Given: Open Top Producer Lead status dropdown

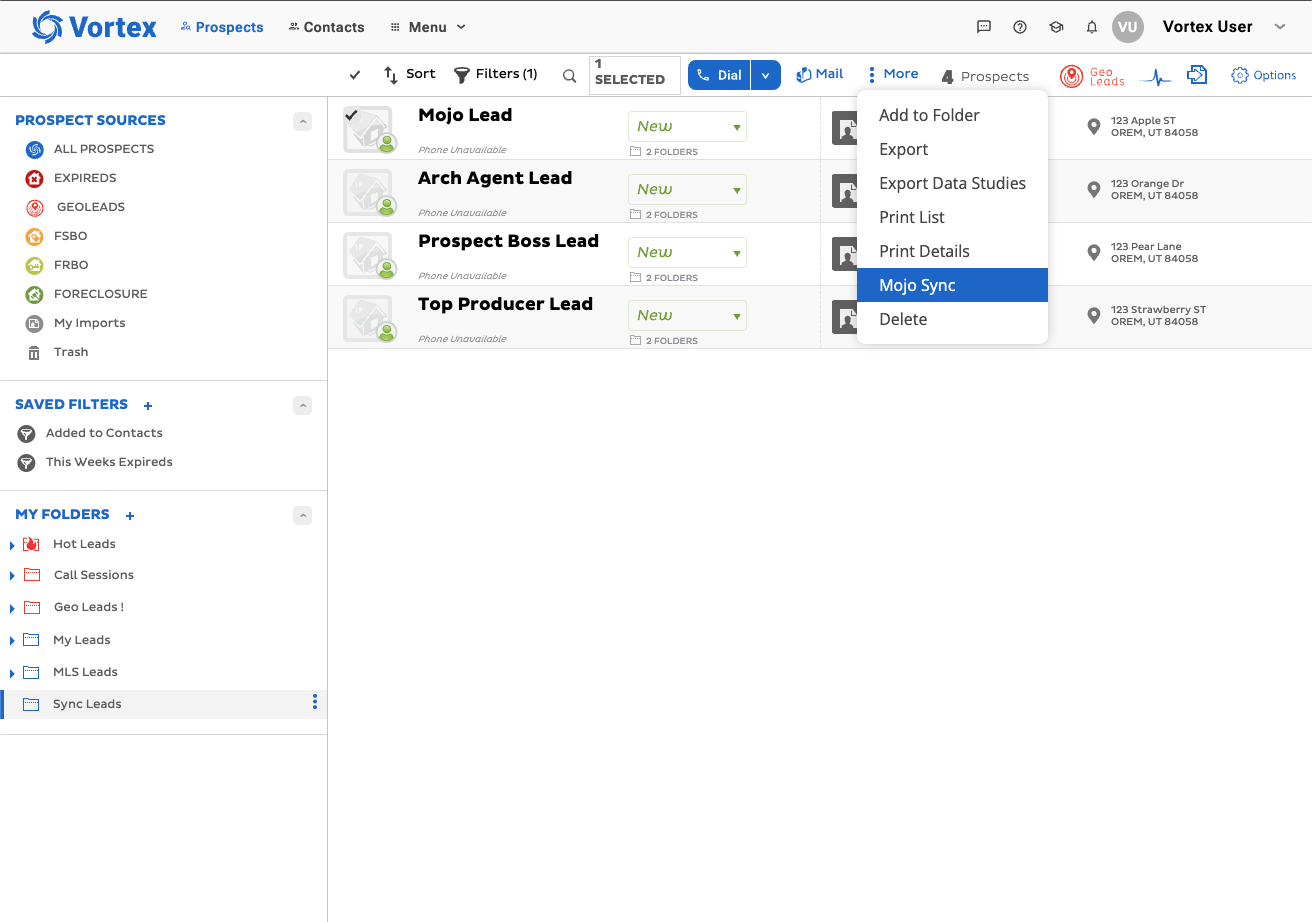Looking at the screenshot, I should click(687, 316).
